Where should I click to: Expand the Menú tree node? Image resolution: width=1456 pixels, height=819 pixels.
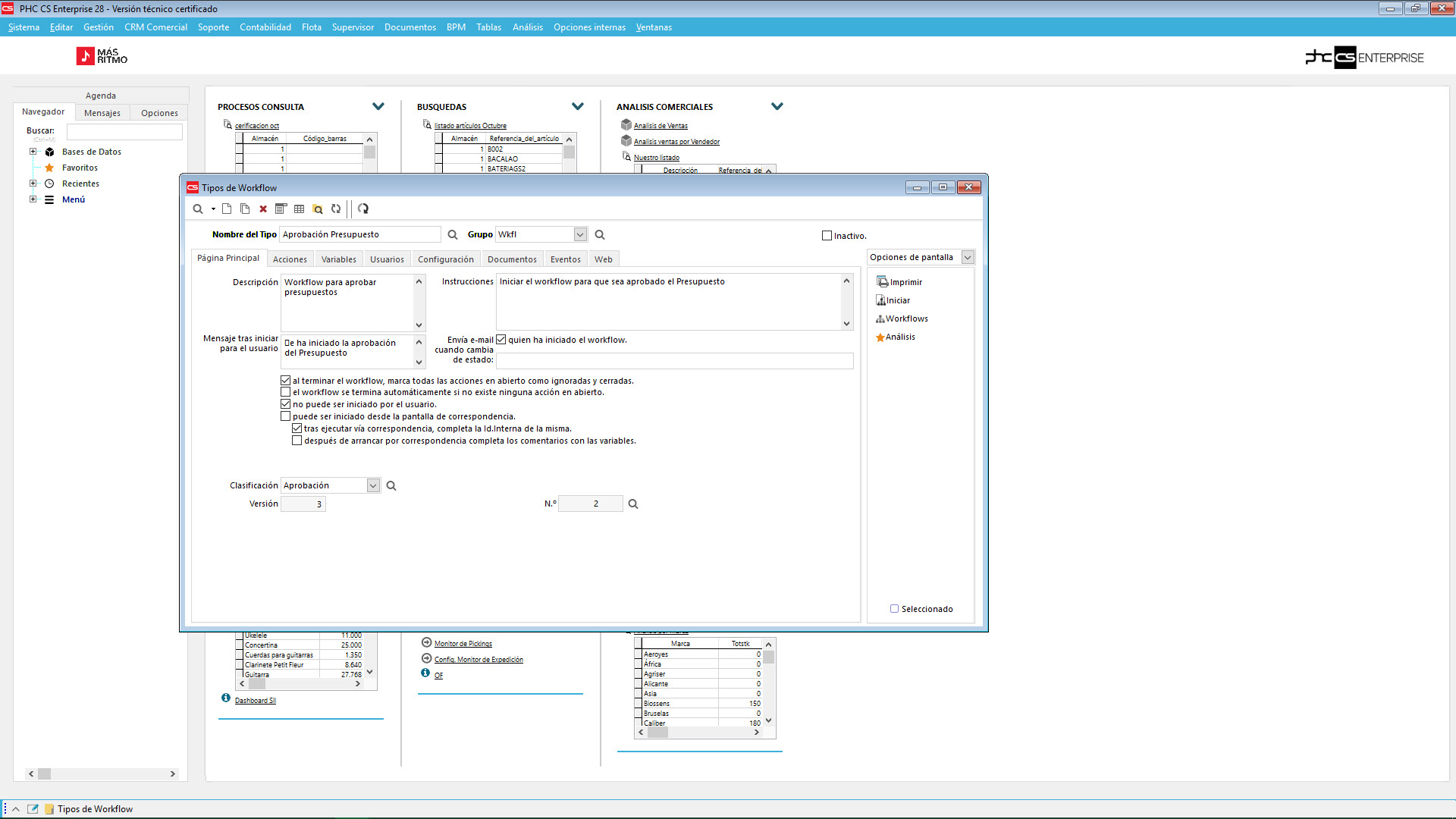click(33, 199)
